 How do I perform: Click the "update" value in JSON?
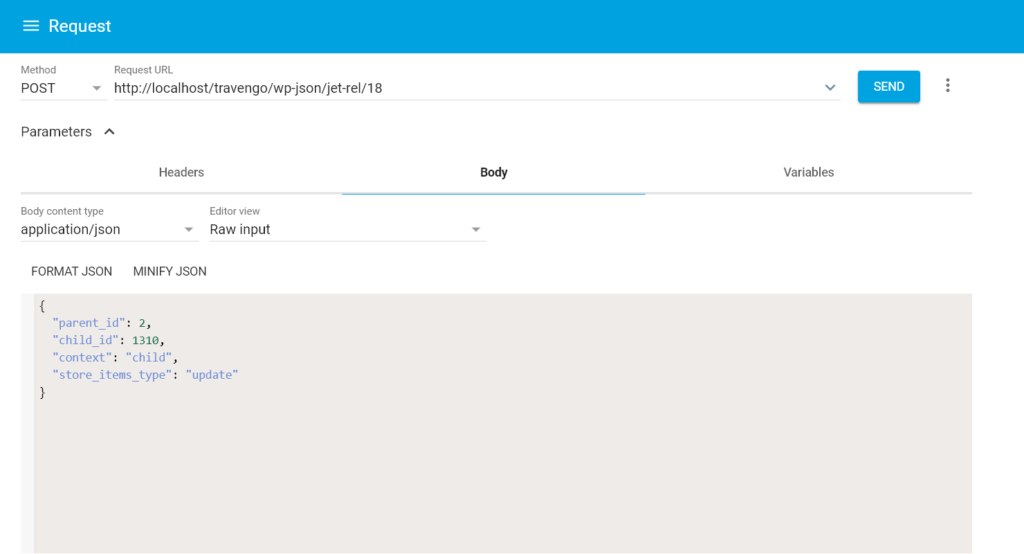212,375
